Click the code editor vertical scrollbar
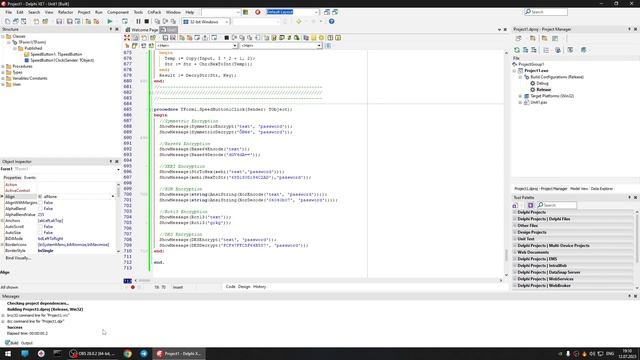The width and height of the screenshot is (640, 360). [x=506, y=163]
